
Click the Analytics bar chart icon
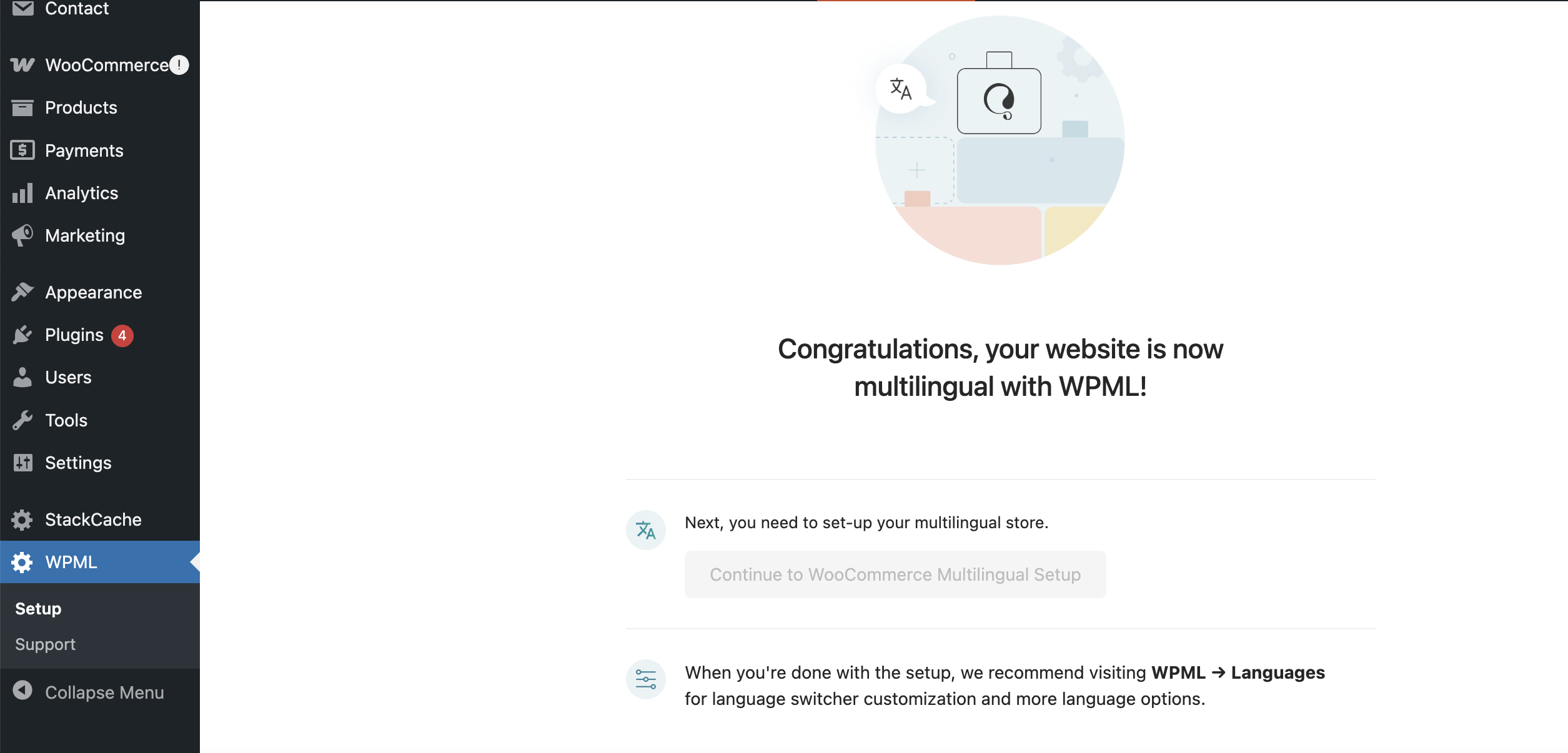pyautogui.click(x=22, y=194)
